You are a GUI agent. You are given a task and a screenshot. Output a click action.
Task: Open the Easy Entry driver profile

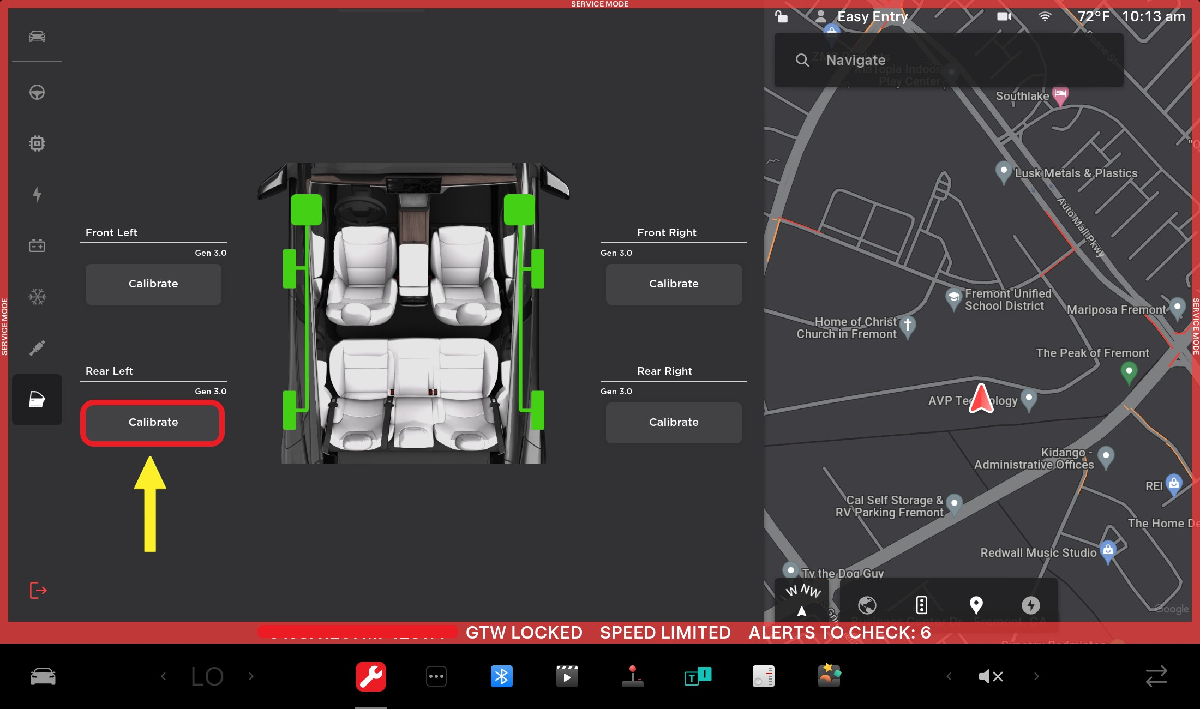(861, 17)
